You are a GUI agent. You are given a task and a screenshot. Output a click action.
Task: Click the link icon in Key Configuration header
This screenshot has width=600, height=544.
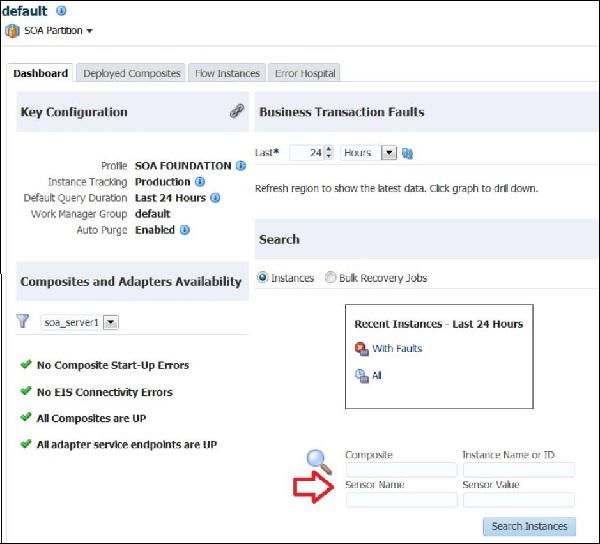pyautogui.click(x=236, y=112)
